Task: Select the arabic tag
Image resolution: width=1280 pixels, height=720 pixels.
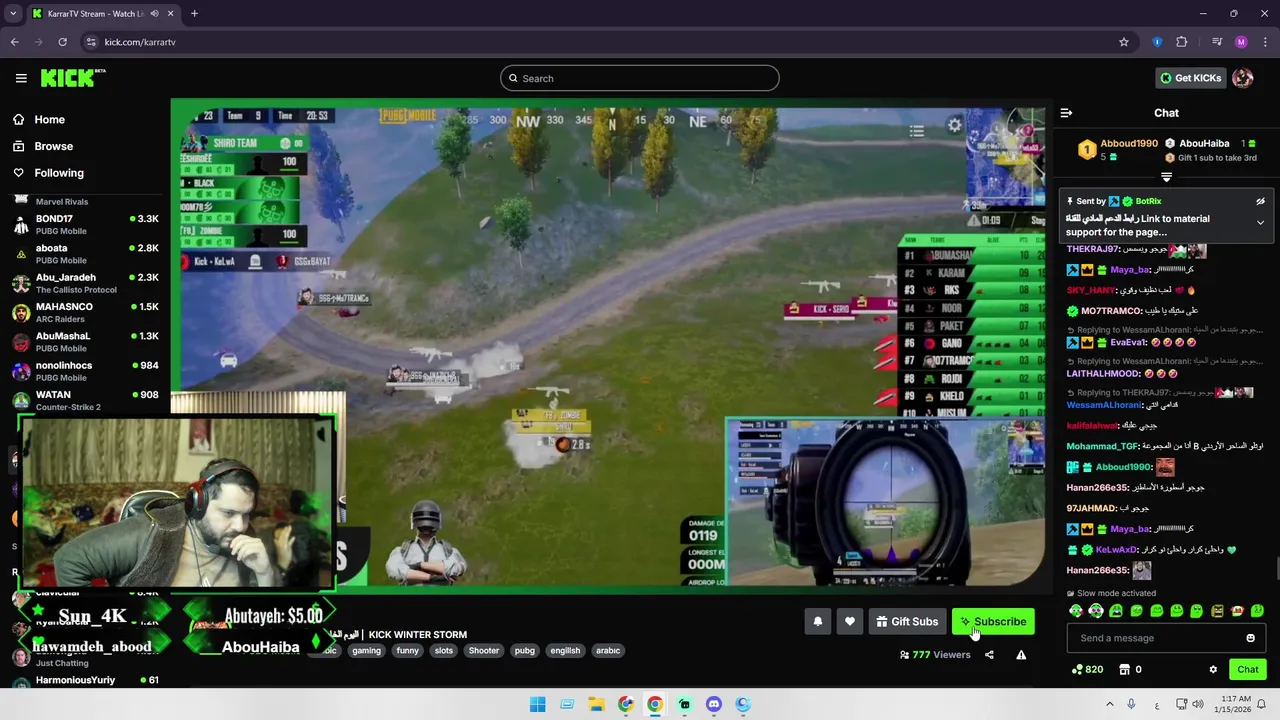Action: (x=608, y=651)
